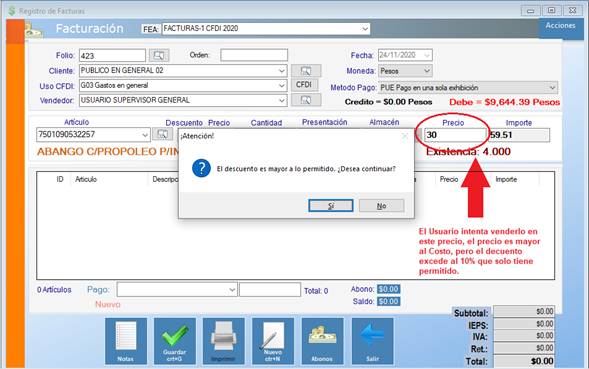Image resolution: width=589 pixels, height=369 pixels.
Task: Click the Folio input field
Action: click(112, 56)
